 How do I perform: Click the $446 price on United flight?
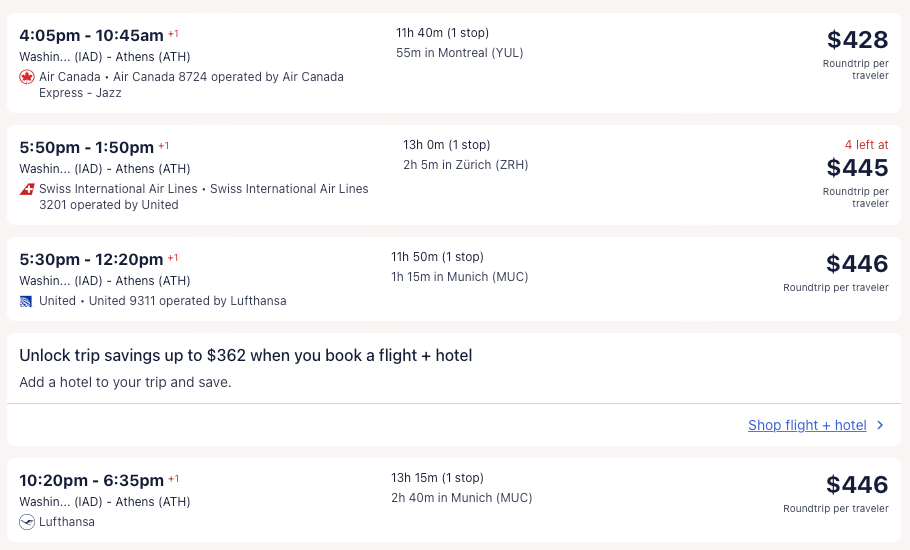[x=857, y=264]
